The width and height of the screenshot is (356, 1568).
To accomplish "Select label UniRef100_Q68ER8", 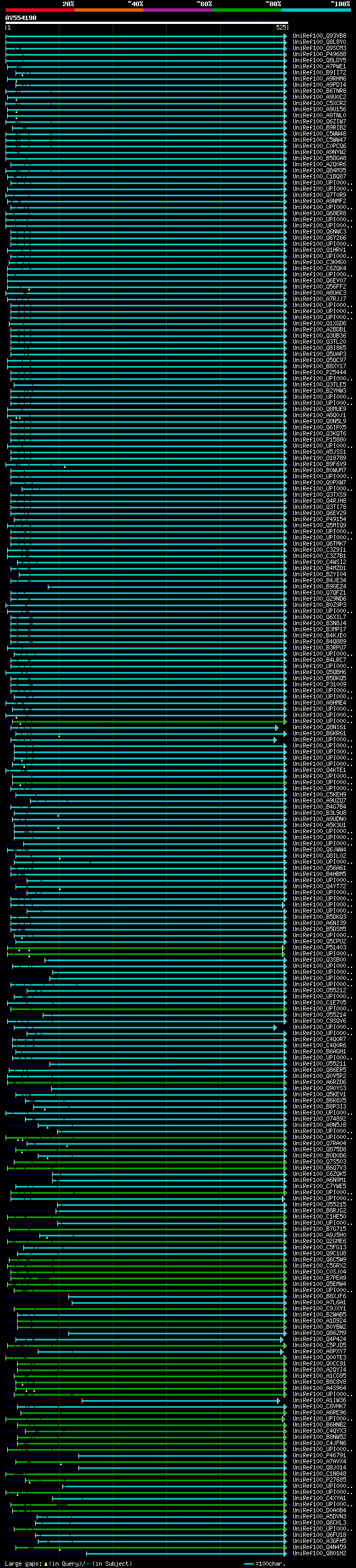I will coord(319,214).
